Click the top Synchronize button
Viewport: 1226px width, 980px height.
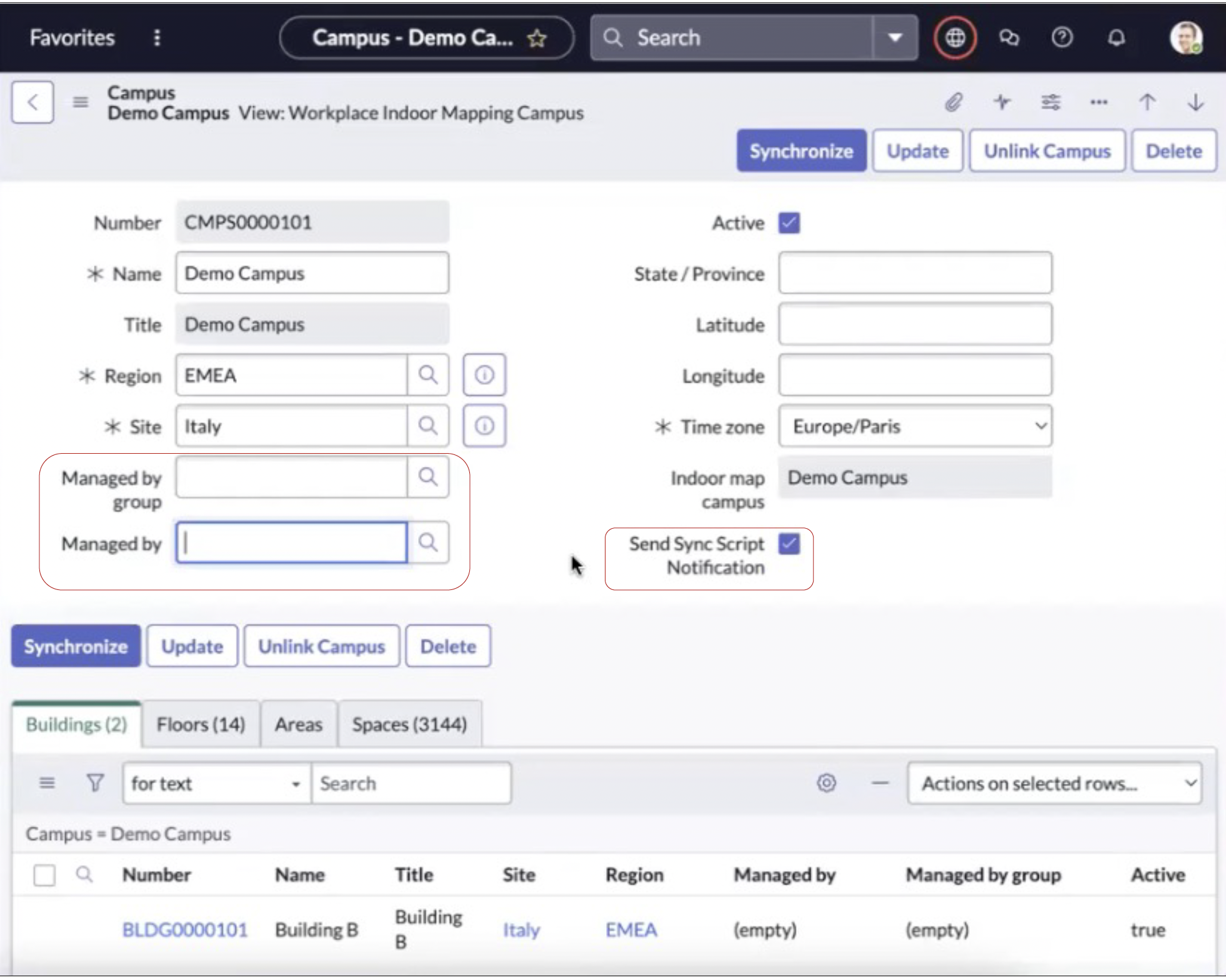801,151
